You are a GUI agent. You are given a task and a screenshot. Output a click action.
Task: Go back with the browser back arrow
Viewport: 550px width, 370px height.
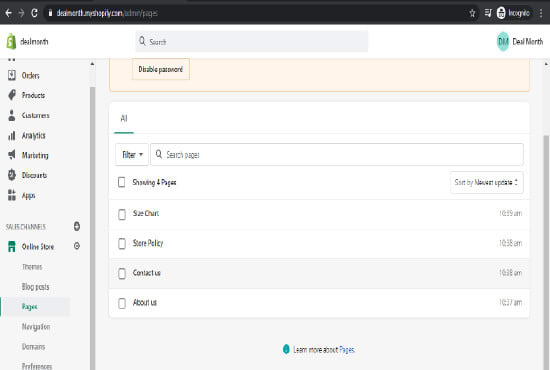click(8, 13)
